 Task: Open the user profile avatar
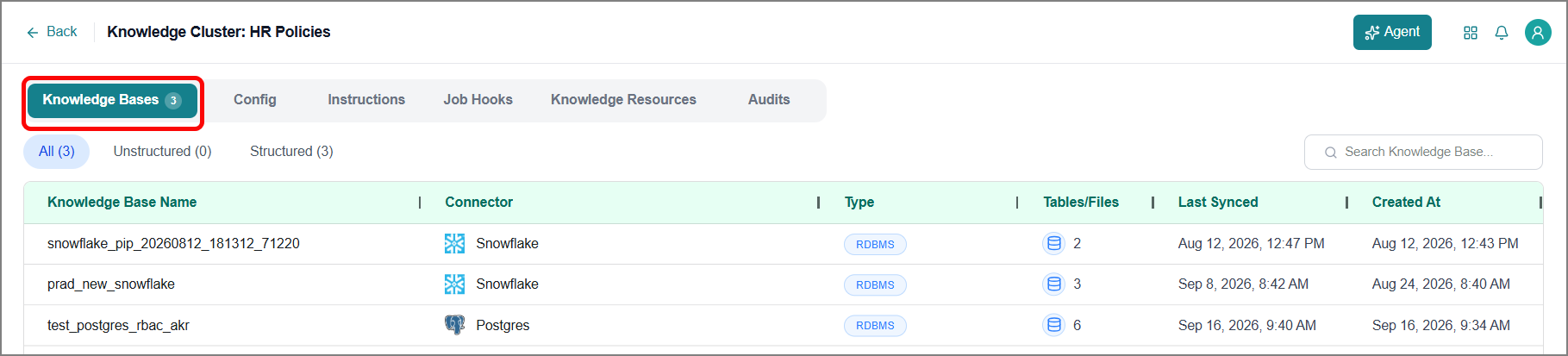click(1538, 33)
